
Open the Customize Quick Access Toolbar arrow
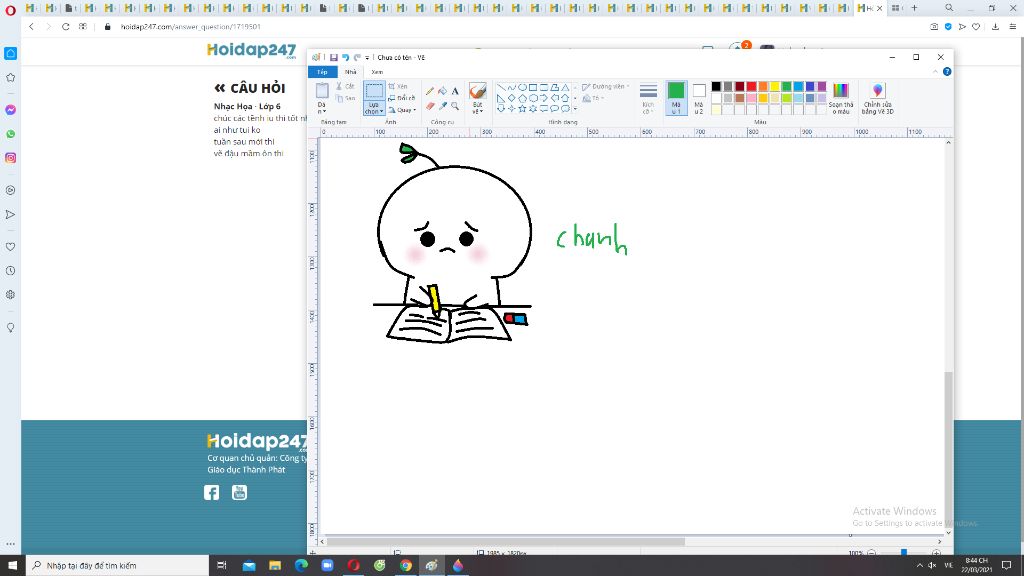(x=367, y=57)
